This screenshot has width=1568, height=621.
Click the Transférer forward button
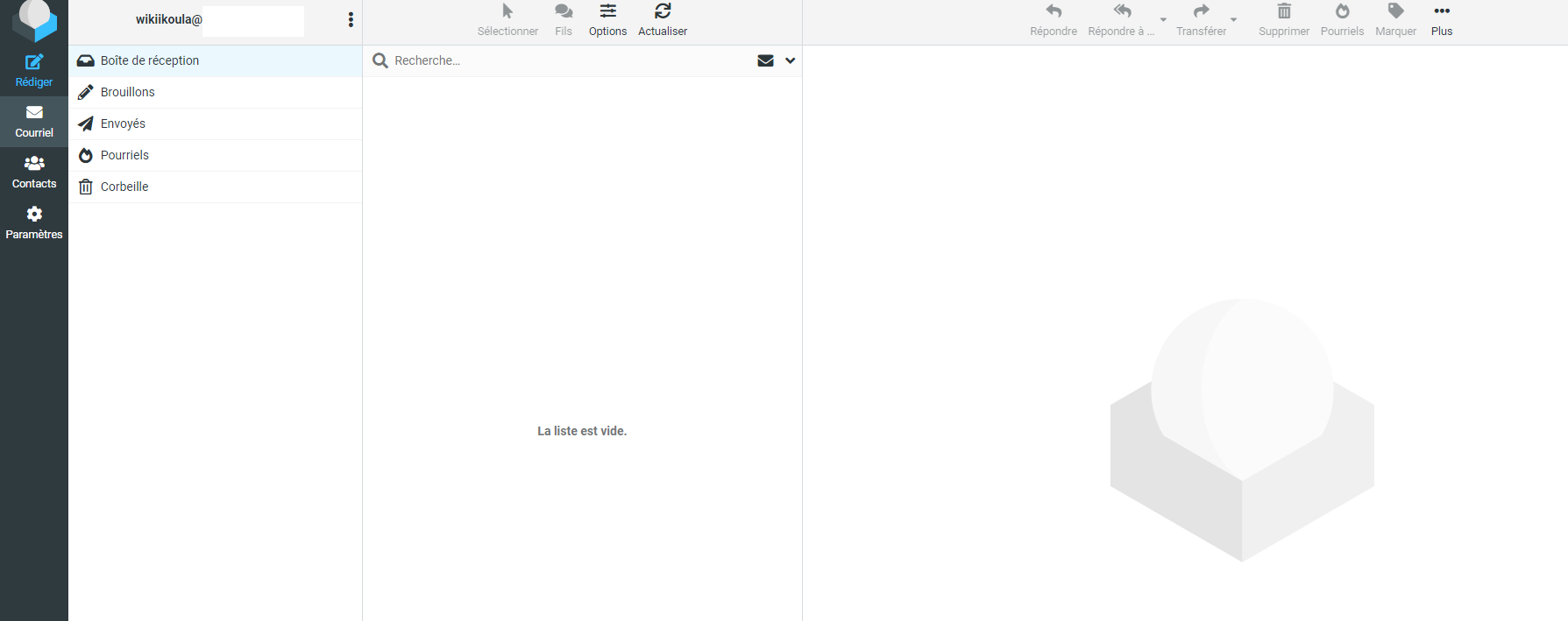[1201, 20]
